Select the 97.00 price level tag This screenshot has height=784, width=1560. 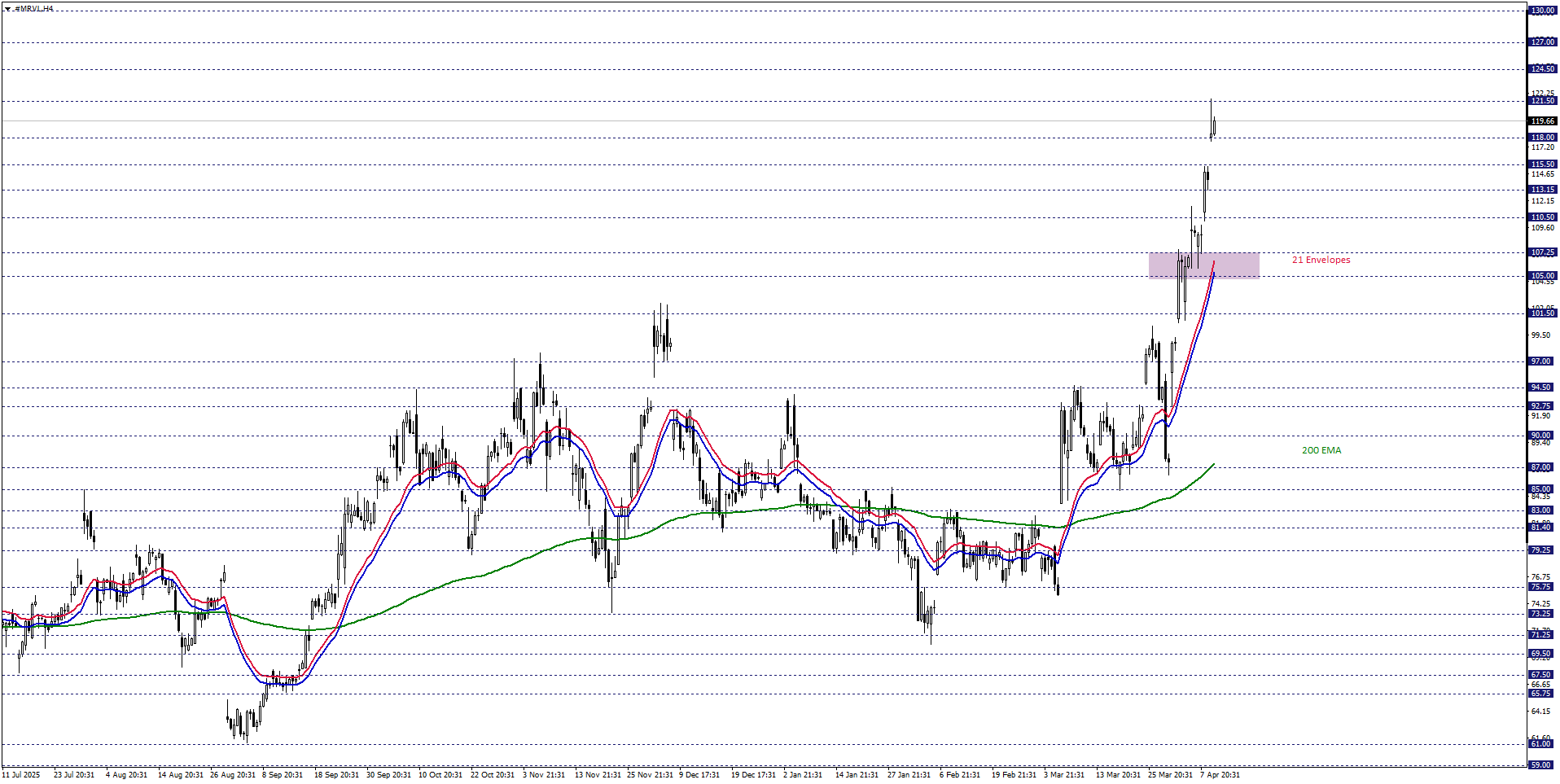[x=1542, y=361]
